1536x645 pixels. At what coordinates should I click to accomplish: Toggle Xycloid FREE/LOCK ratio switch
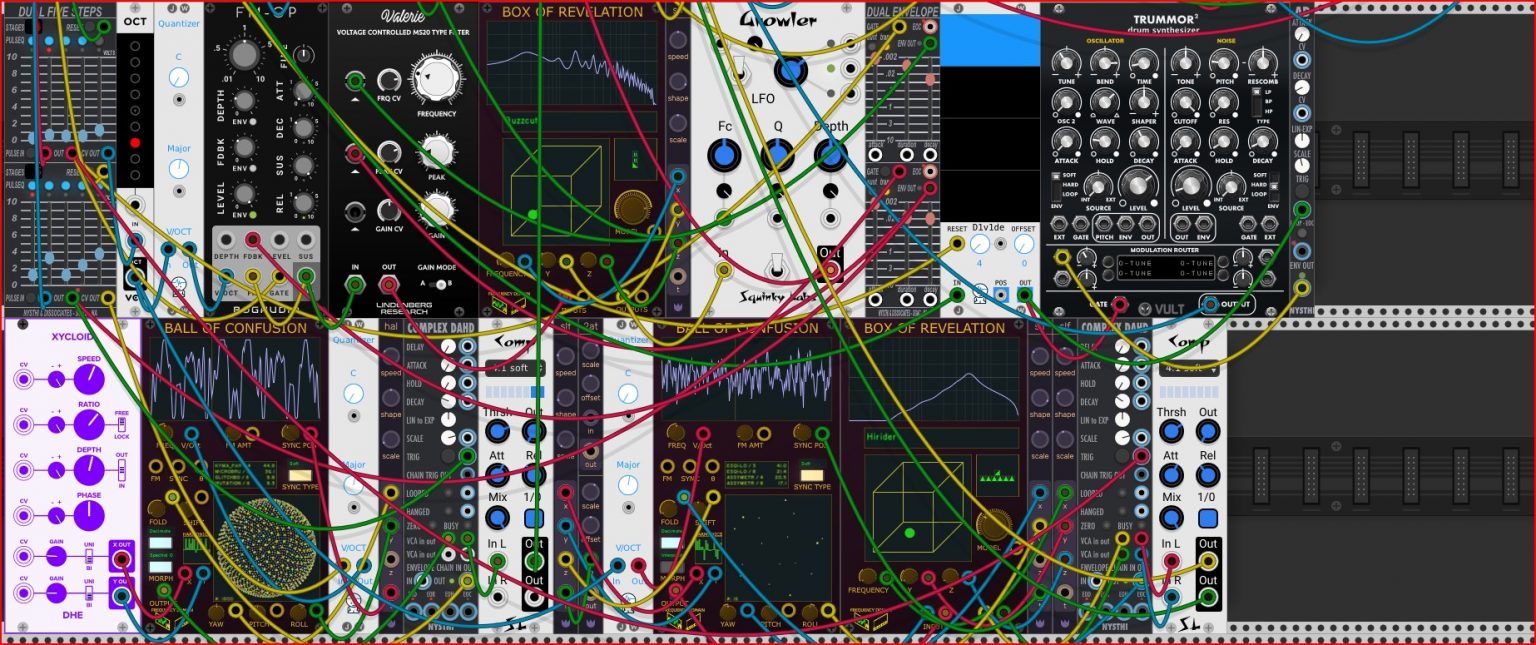click(121, 423)
